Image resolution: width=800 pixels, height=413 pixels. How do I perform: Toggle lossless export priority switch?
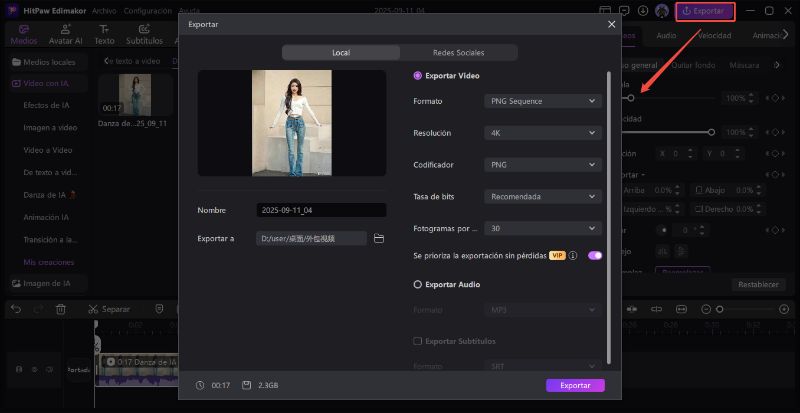coord(595,255)
